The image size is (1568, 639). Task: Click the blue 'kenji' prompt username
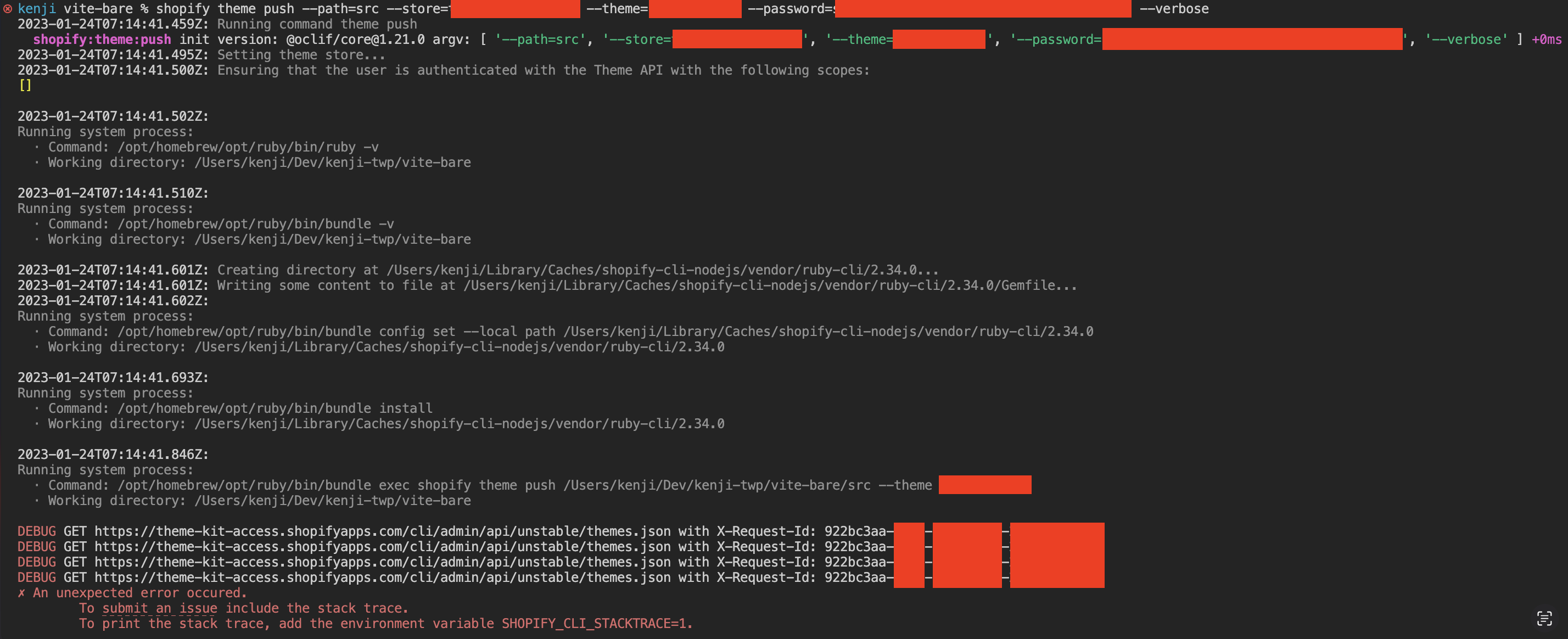point(37,9)
